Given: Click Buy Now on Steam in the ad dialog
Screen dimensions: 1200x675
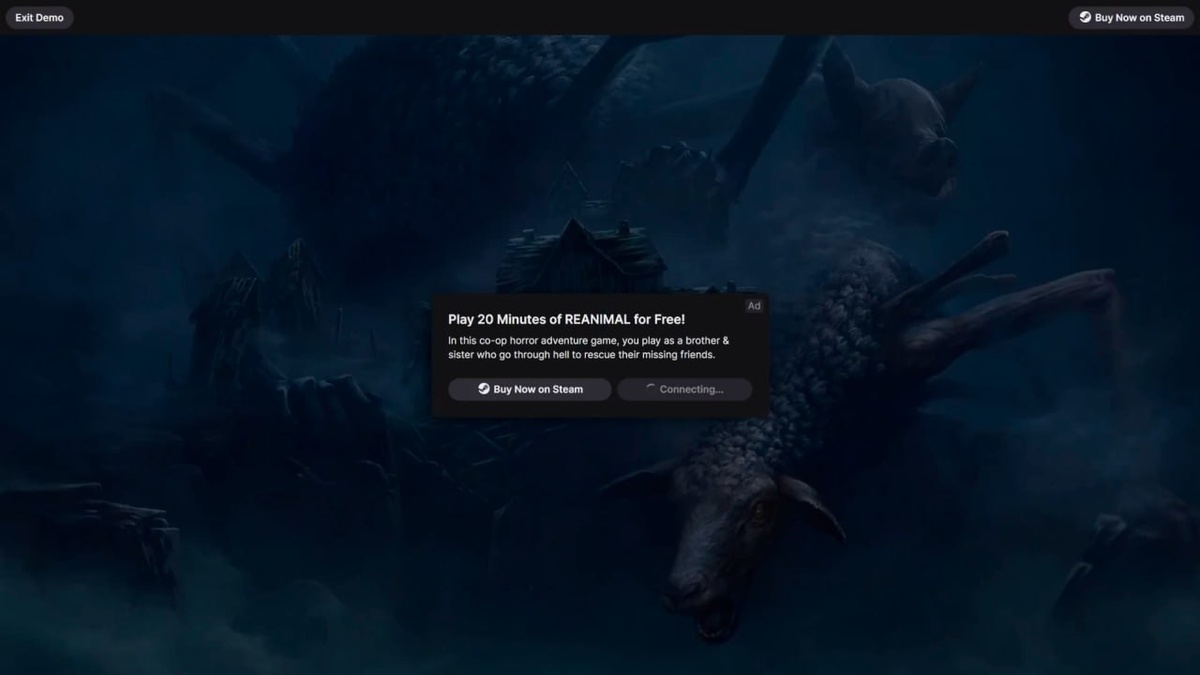Looking at the screenshot, I should pyautogui.click(x=529, y=389).
